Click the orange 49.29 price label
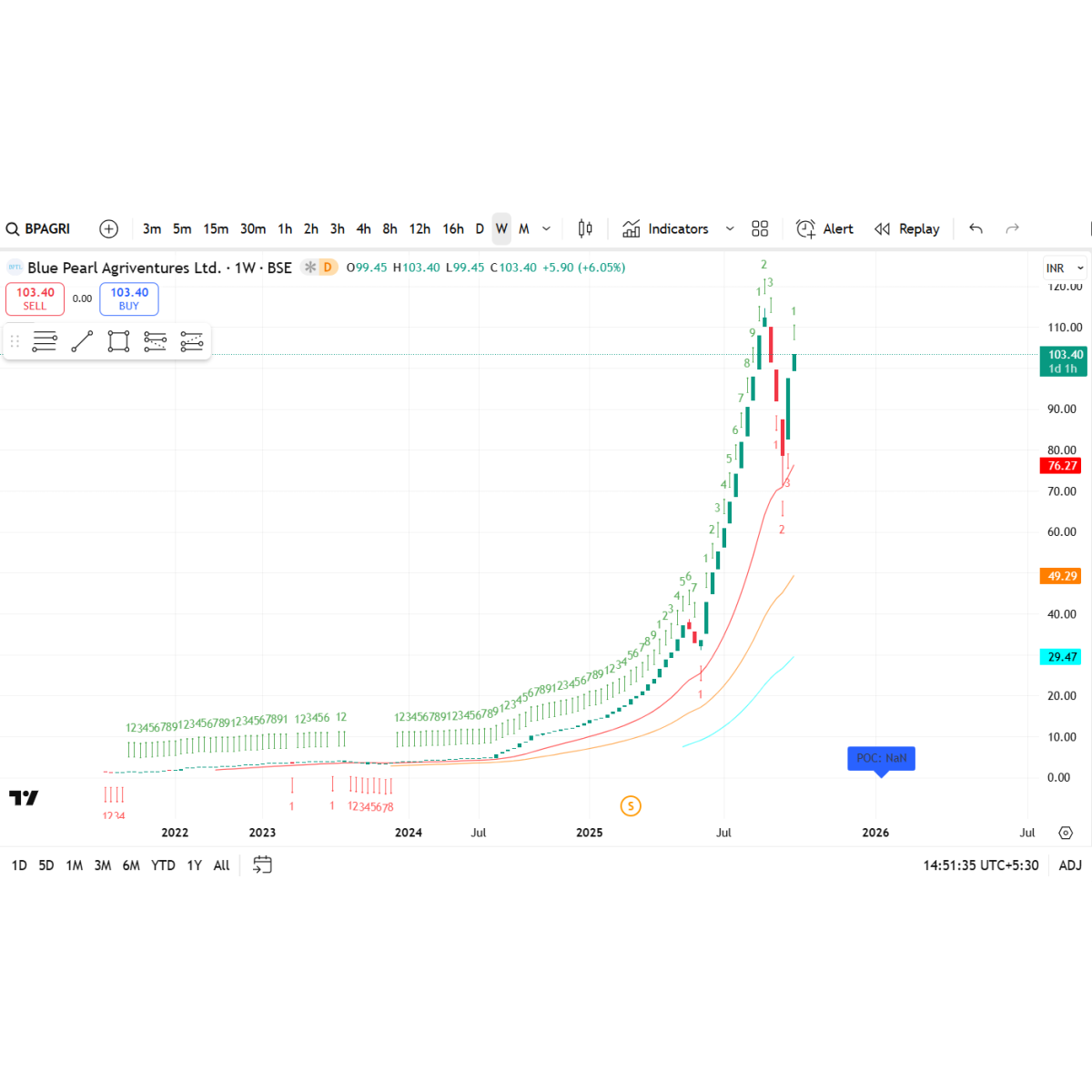 pyautogui.click(x=1062, y=576)
